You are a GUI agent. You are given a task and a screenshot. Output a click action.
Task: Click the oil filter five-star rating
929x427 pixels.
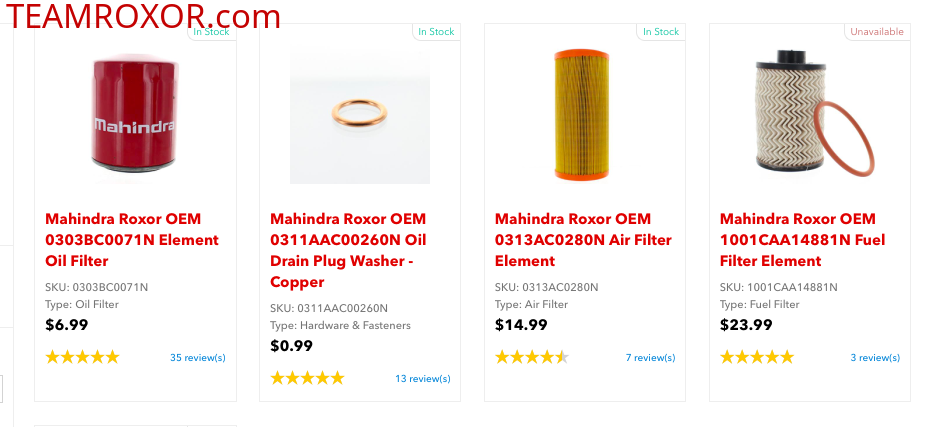(x=82, y=357)
